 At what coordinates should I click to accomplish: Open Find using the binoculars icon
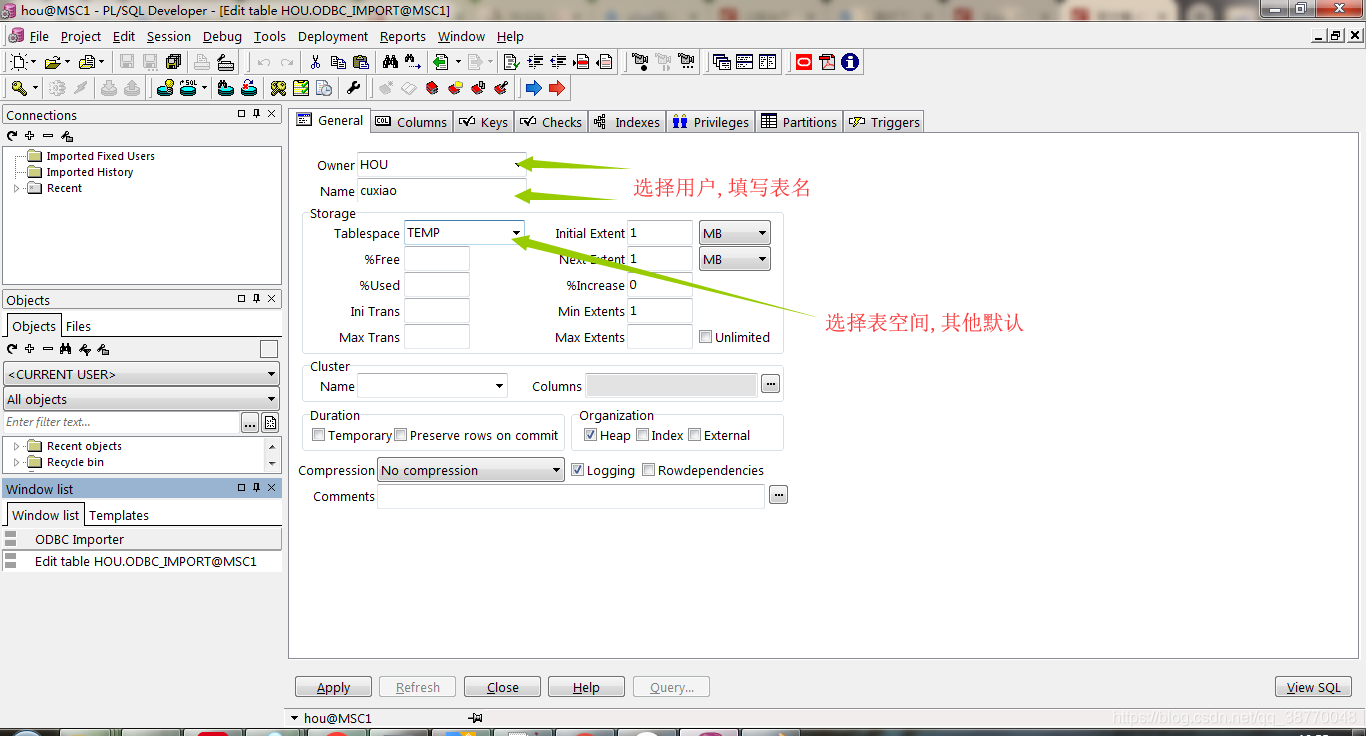pos(390,61)
